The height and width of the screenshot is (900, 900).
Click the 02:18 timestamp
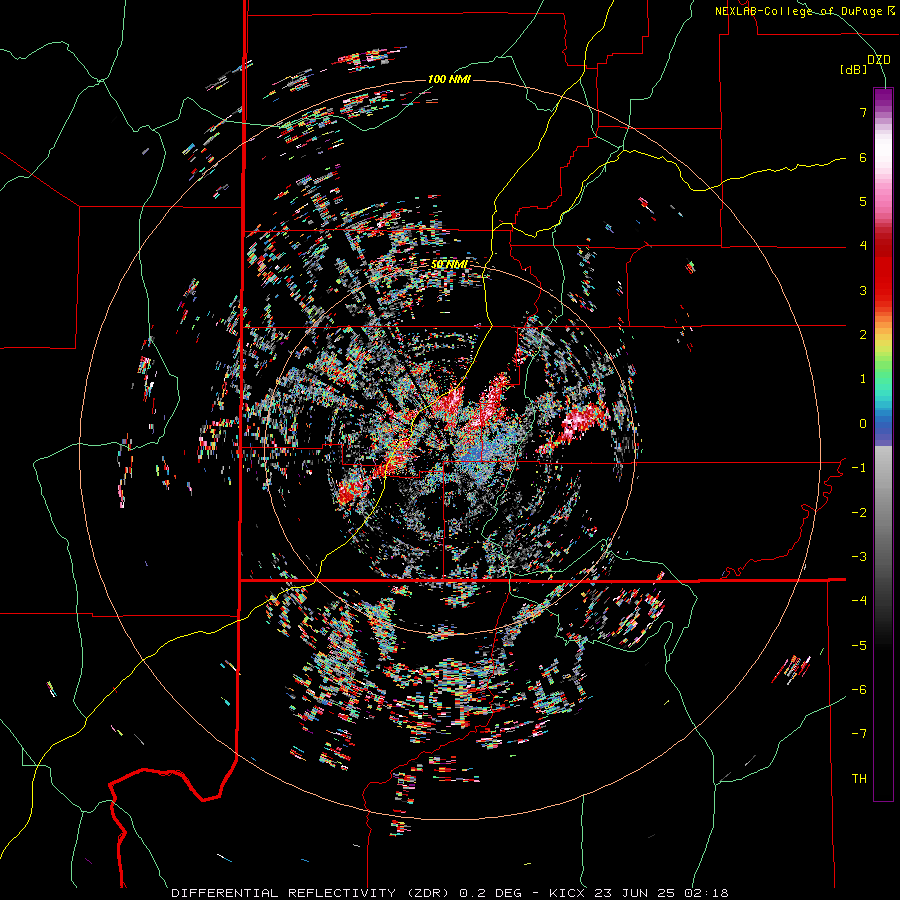[706, 893]
